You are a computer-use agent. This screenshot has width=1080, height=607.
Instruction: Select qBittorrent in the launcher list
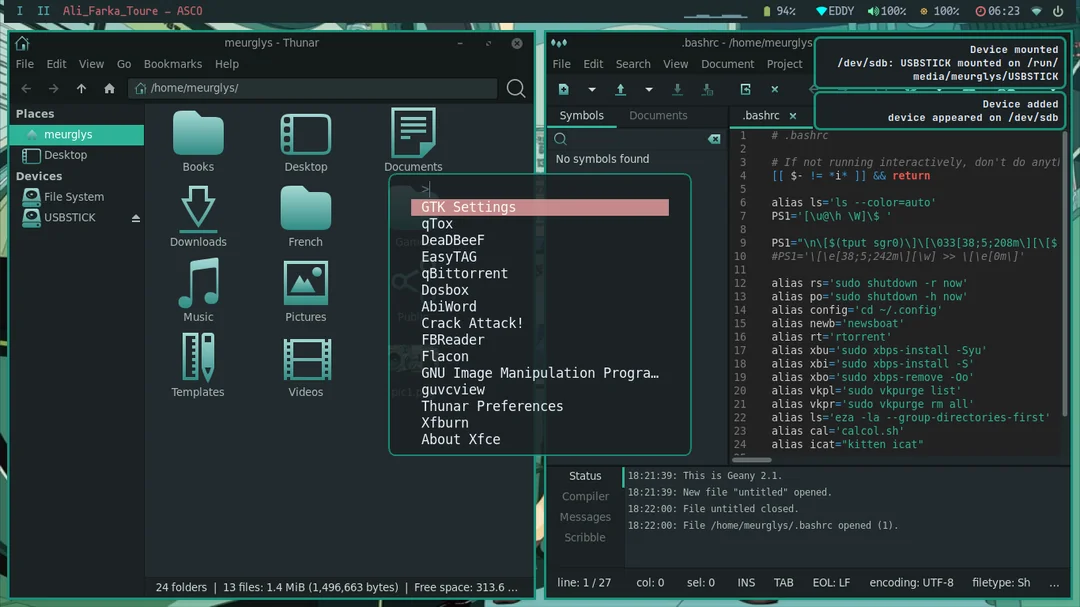(464, 273)
